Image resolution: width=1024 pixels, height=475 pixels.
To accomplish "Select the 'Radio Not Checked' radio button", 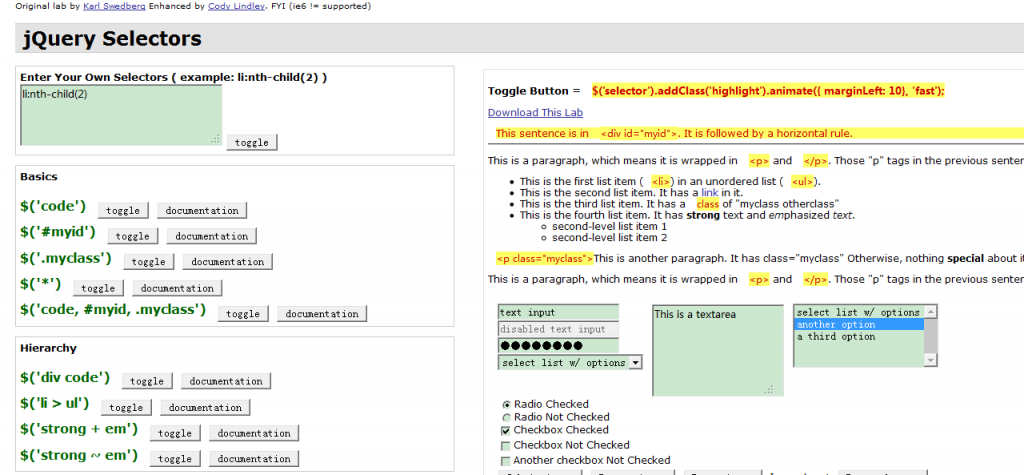I will [x=505, y=418].
